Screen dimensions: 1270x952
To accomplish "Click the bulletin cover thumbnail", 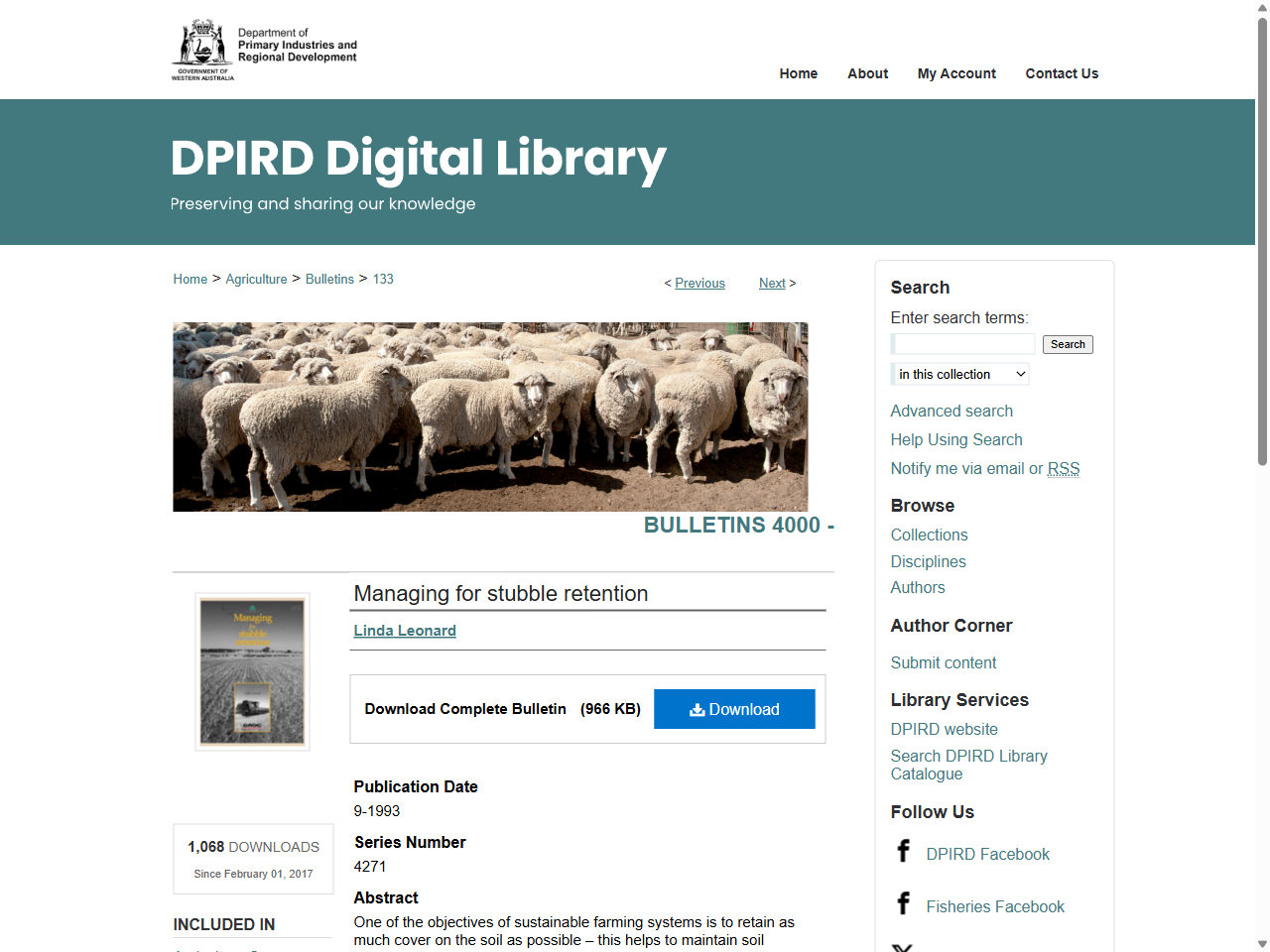I will point(252,671).
